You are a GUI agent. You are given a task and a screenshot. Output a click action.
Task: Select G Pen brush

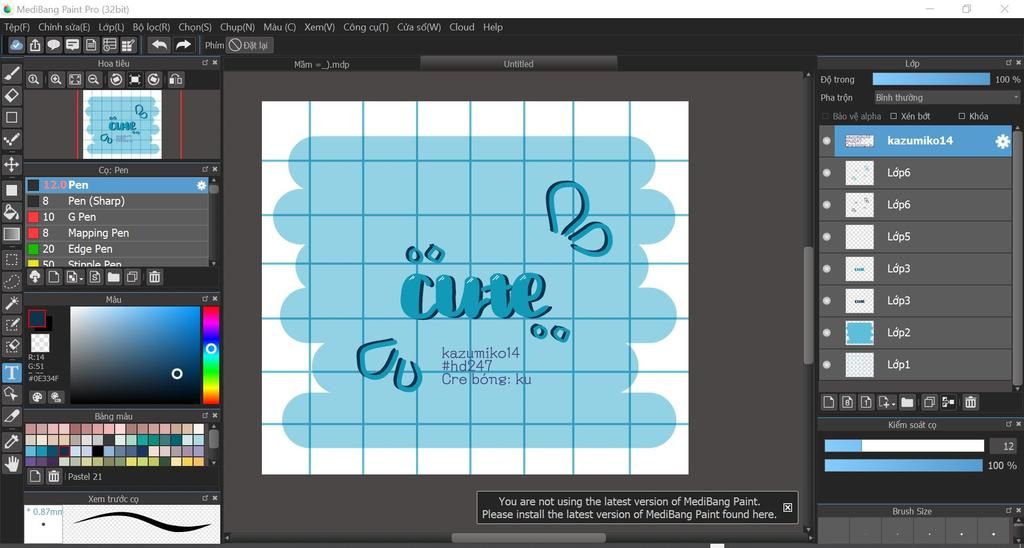pyautogui.click(x=117, y=217)
